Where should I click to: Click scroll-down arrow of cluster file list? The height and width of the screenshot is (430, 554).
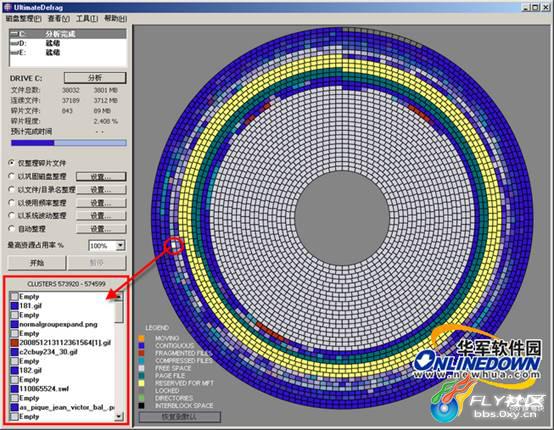[119, 416]
